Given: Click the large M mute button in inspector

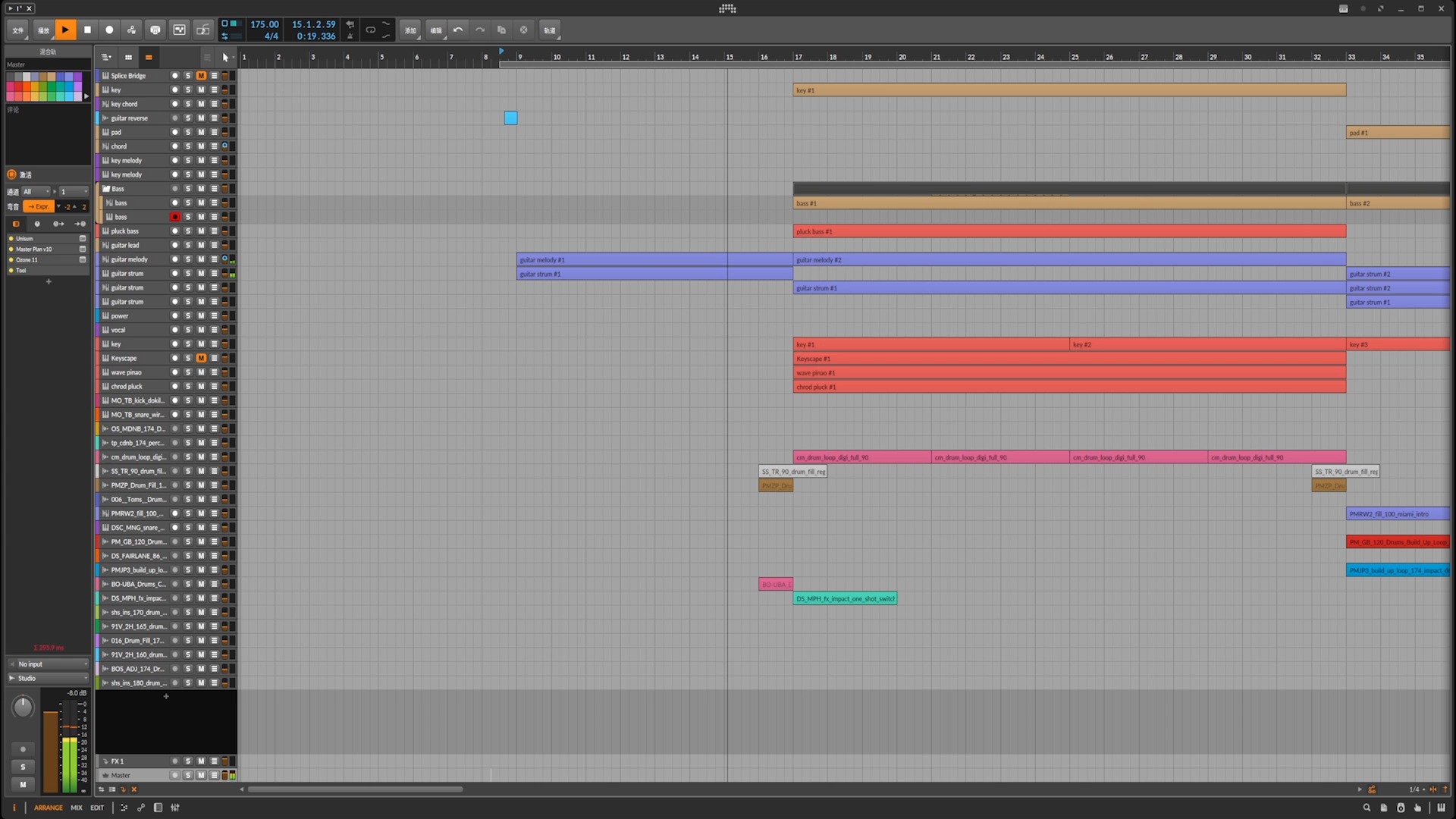Looking at the screenshot, I should click(x=23, y=785).
